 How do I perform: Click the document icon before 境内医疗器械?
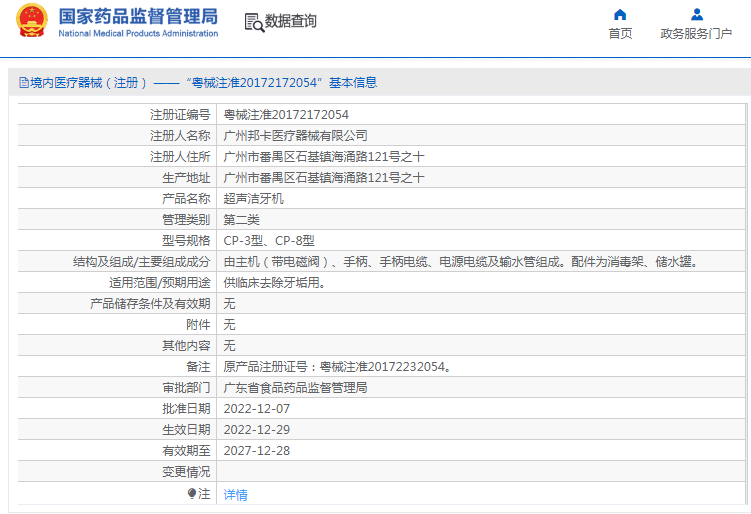[x=24, y=83]
